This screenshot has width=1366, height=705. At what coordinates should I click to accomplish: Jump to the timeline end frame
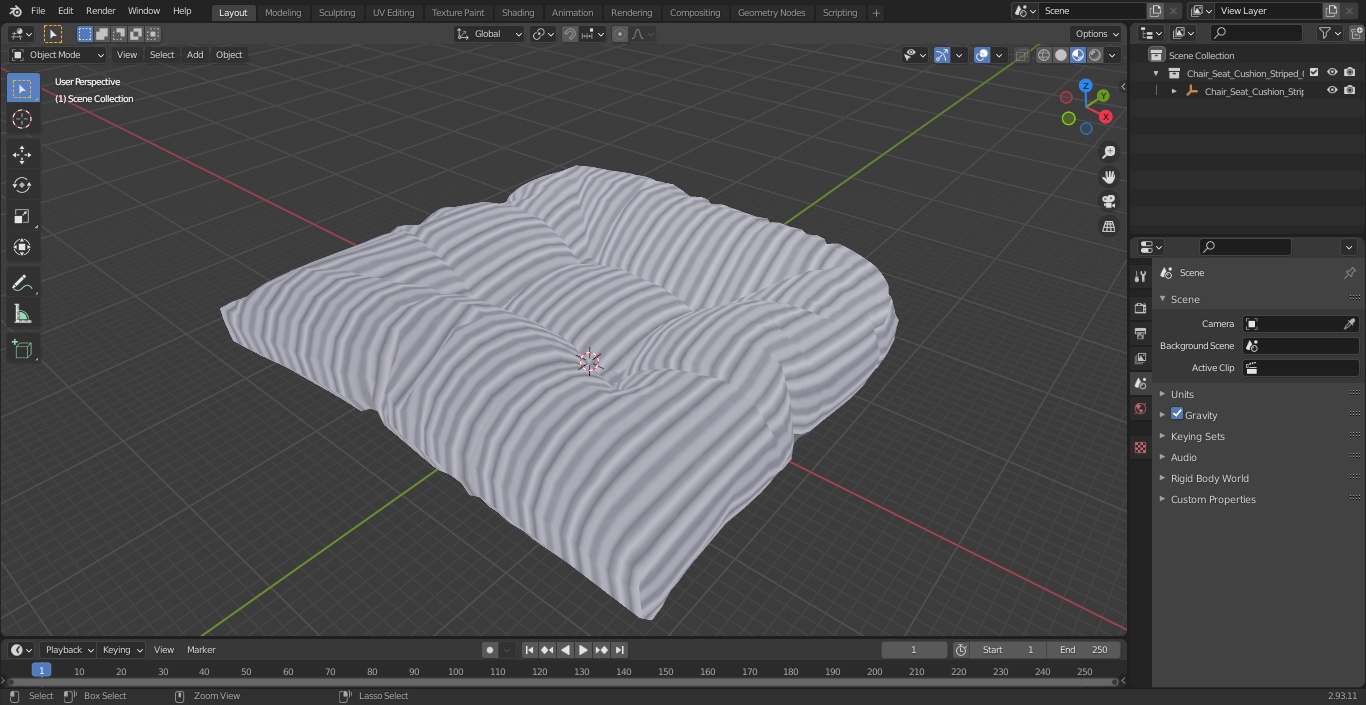pyautogui.click(x=620, y=650)
